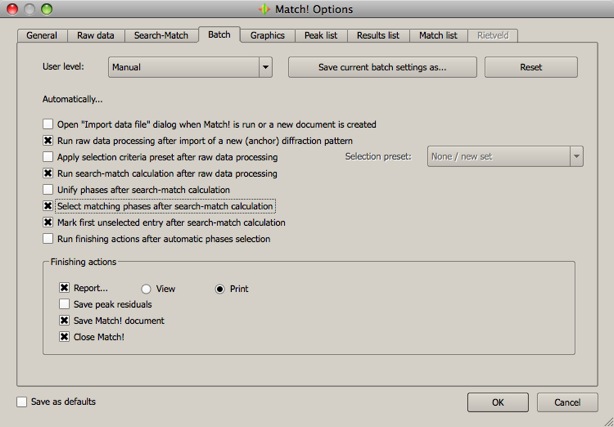Click Save current batch settings as button

[x=383, y=67]
